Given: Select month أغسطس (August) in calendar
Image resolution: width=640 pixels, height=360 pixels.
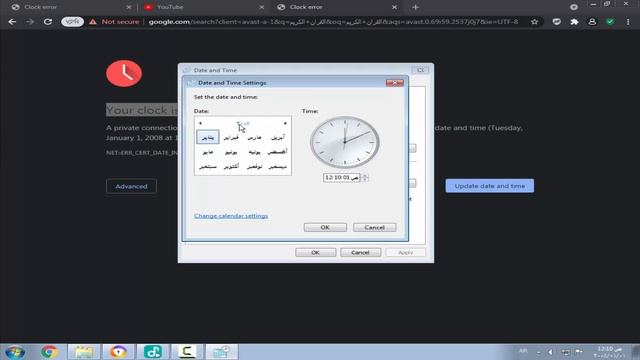Looking at the screenshot, I should [x=278, y=152].
